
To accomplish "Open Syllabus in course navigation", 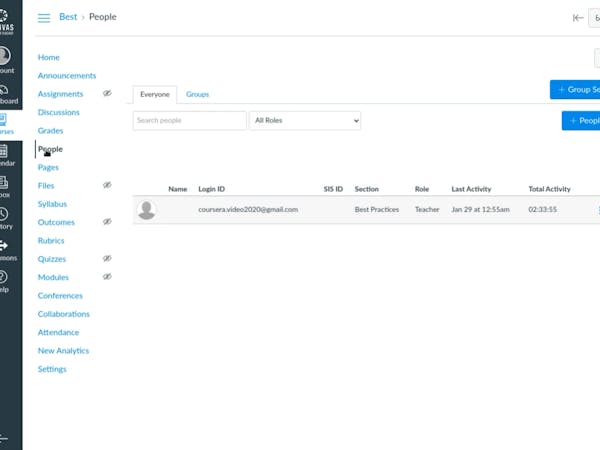I will pos(52,204).
